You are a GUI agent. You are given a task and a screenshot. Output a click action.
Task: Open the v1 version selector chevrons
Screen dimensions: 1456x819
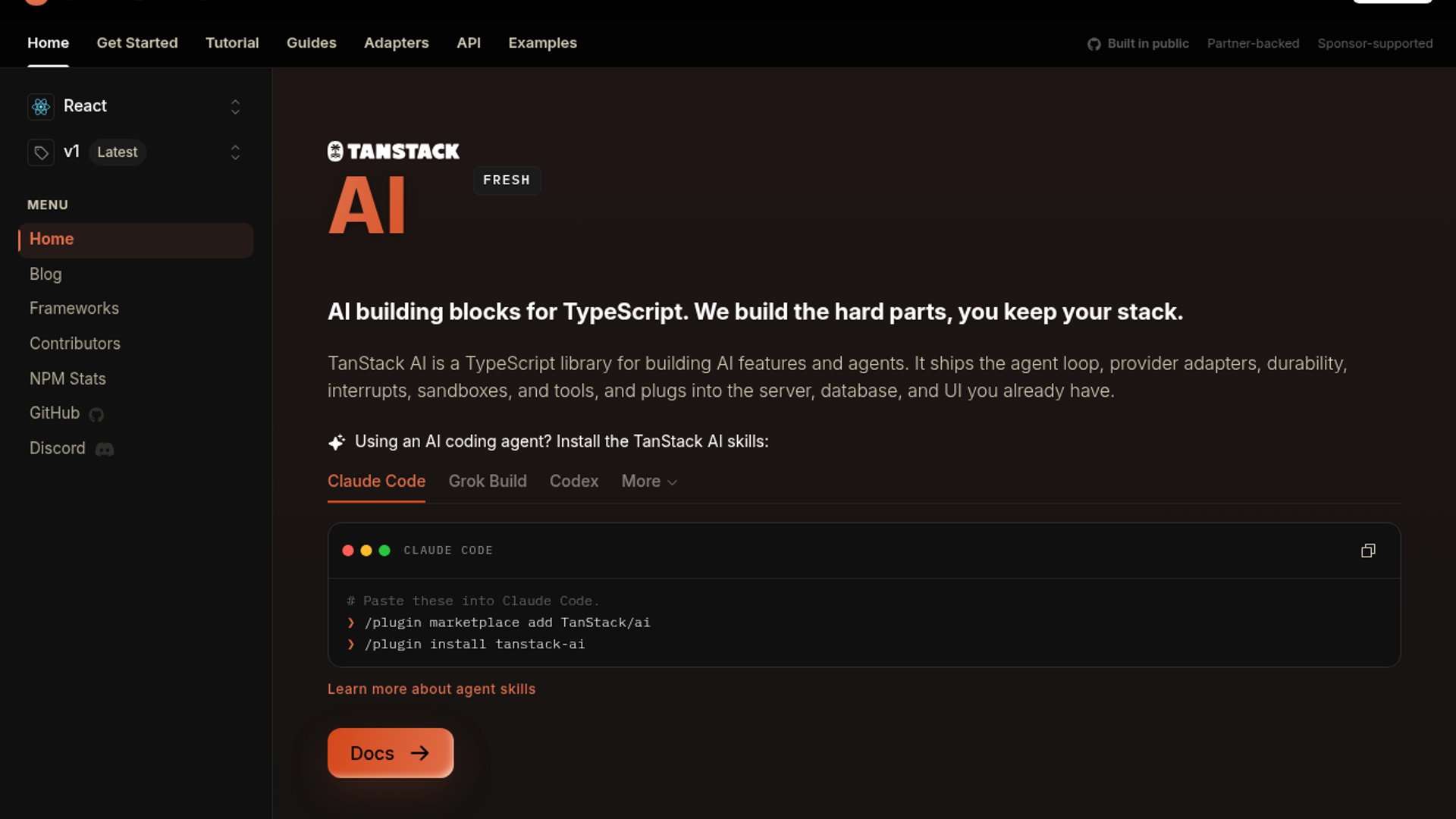(235, 152)
